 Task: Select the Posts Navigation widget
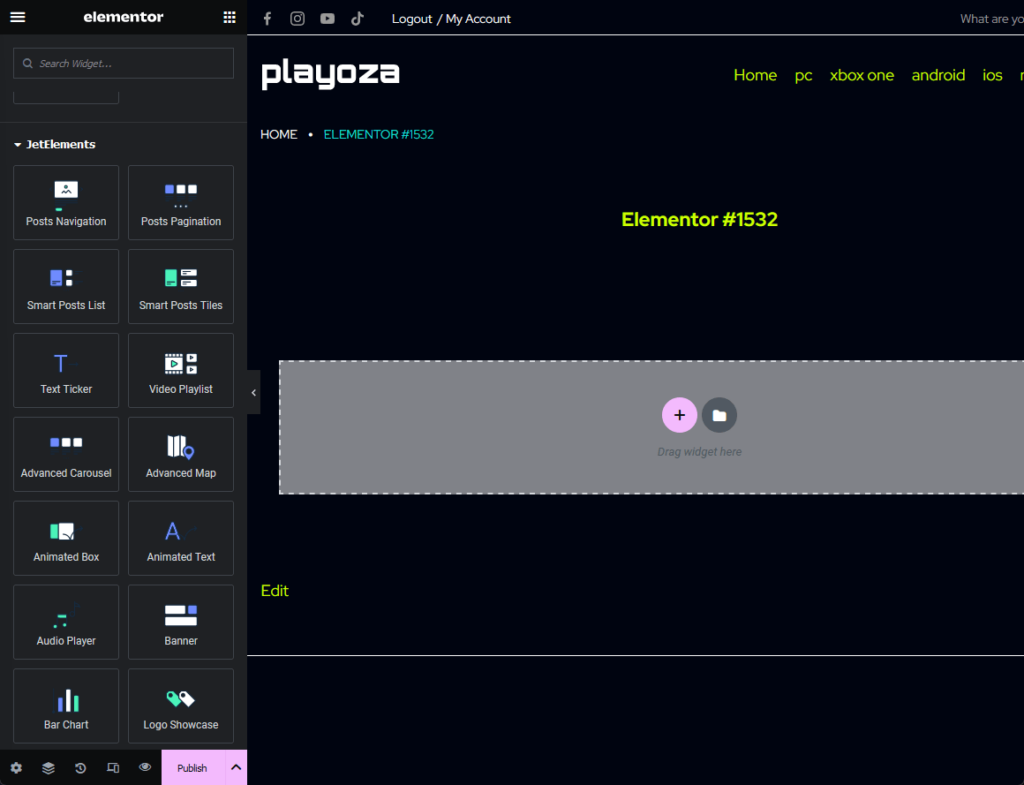[66, 202]
